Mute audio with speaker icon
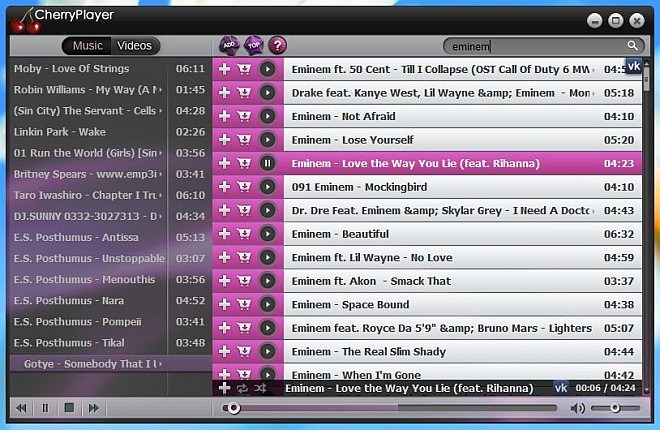This screenshot has width=660, height=430. (x=578, y=408)
